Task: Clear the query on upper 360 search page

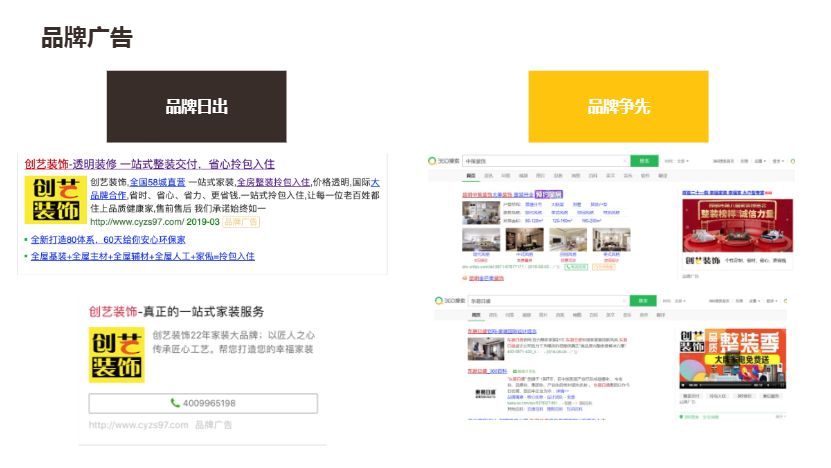Action: point(625,161)
